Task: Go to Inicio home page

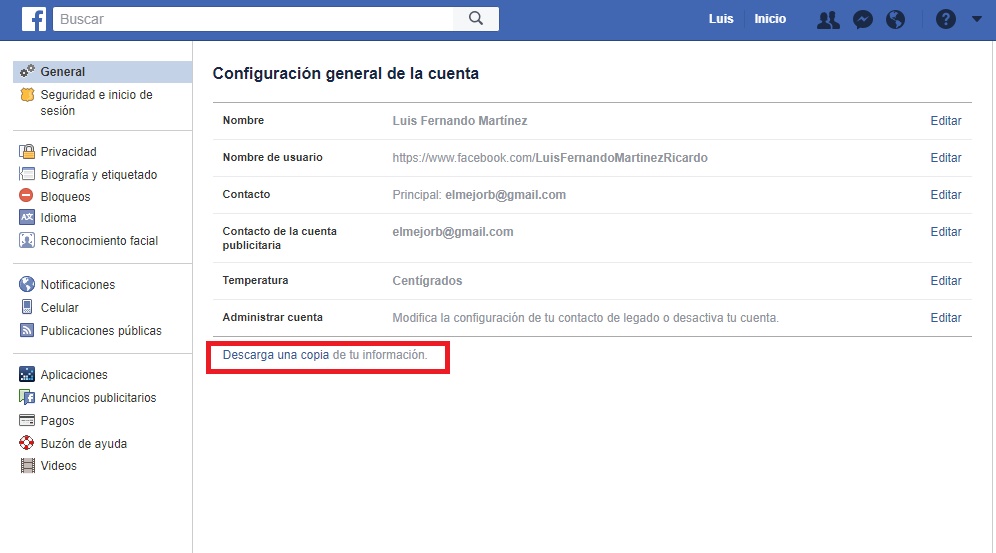Action: 770,19
